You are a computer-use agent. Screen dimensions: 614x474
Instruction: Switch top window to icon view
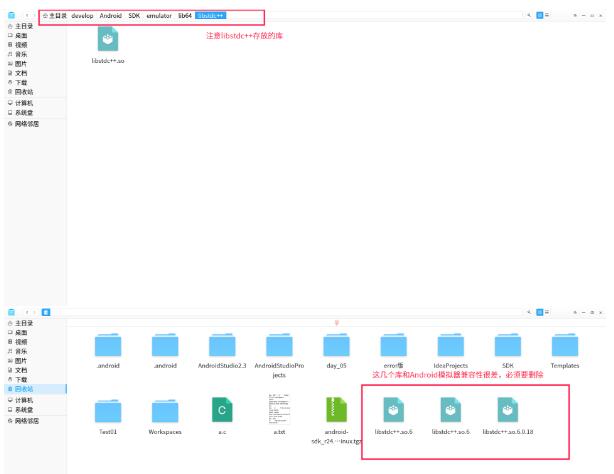(x=540, y=15)
